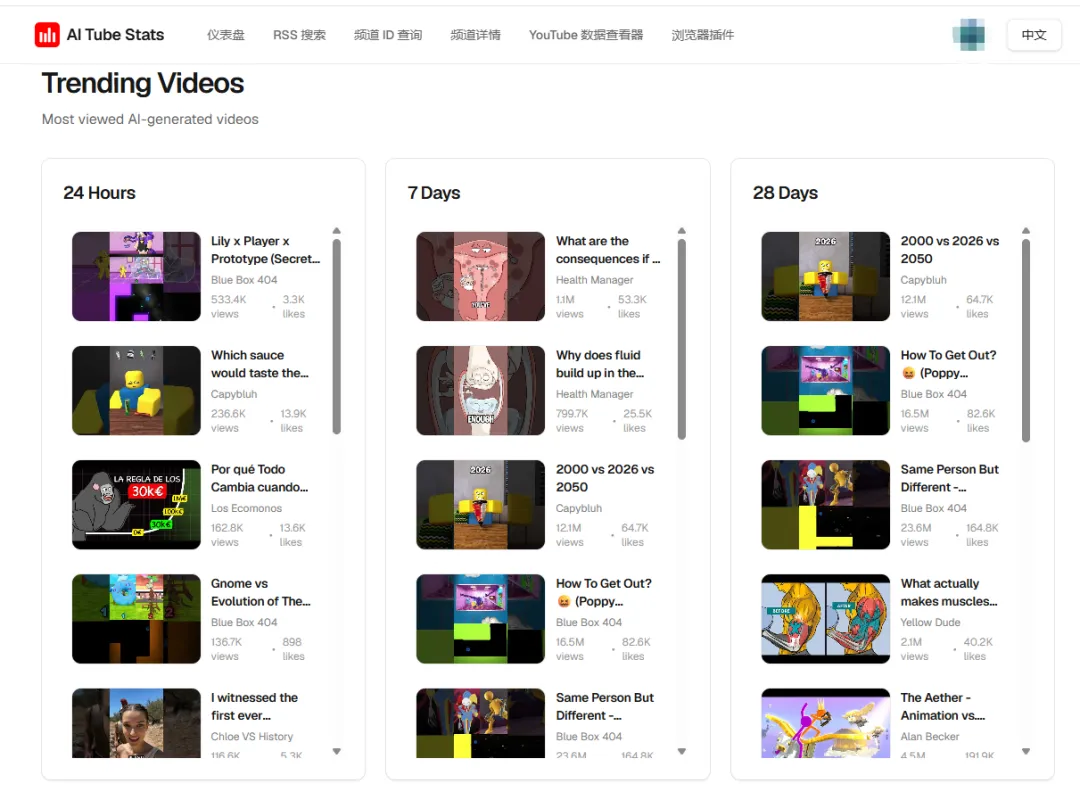Click Health Manager under What are the consequences
Screen dimensions: 1080x800
(x=594, y=280)
